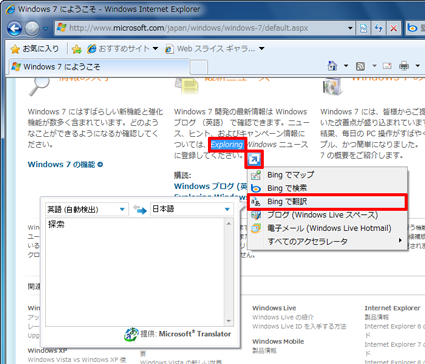Image resolution: width=425 pixels, height=364 pixels.
Task: Open the お気に入り favorites star button
Action: click(35, 49)
